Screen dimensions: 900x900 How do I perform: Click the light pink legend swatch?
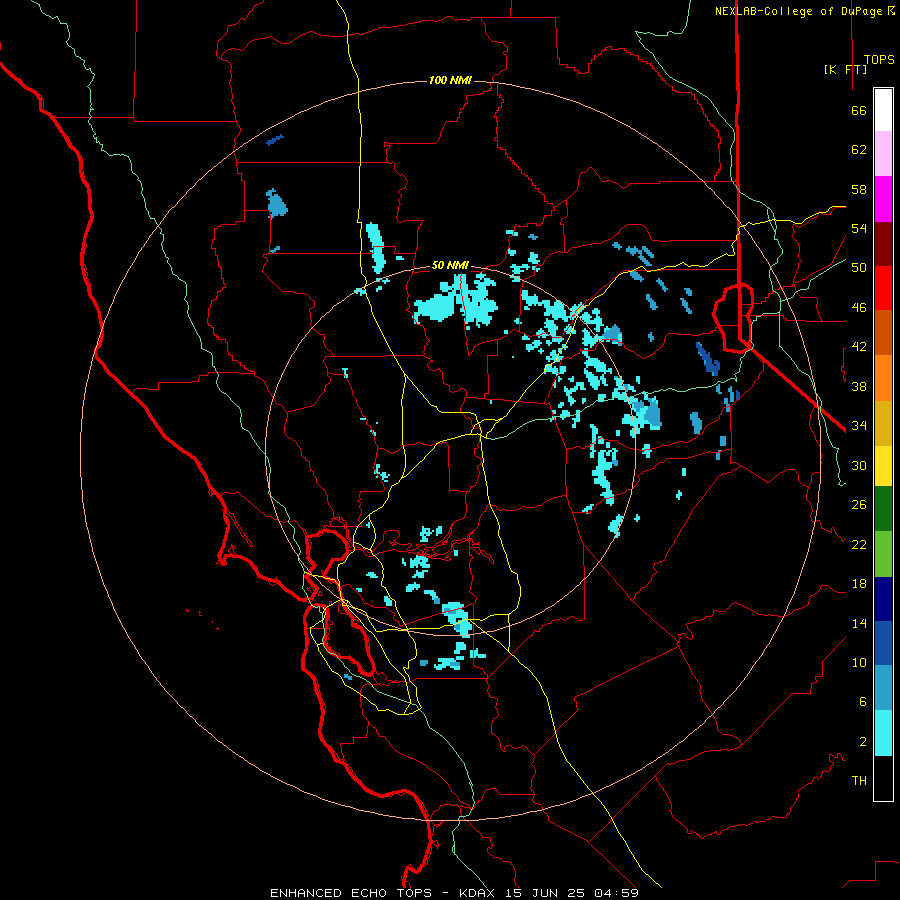point(883,154)
